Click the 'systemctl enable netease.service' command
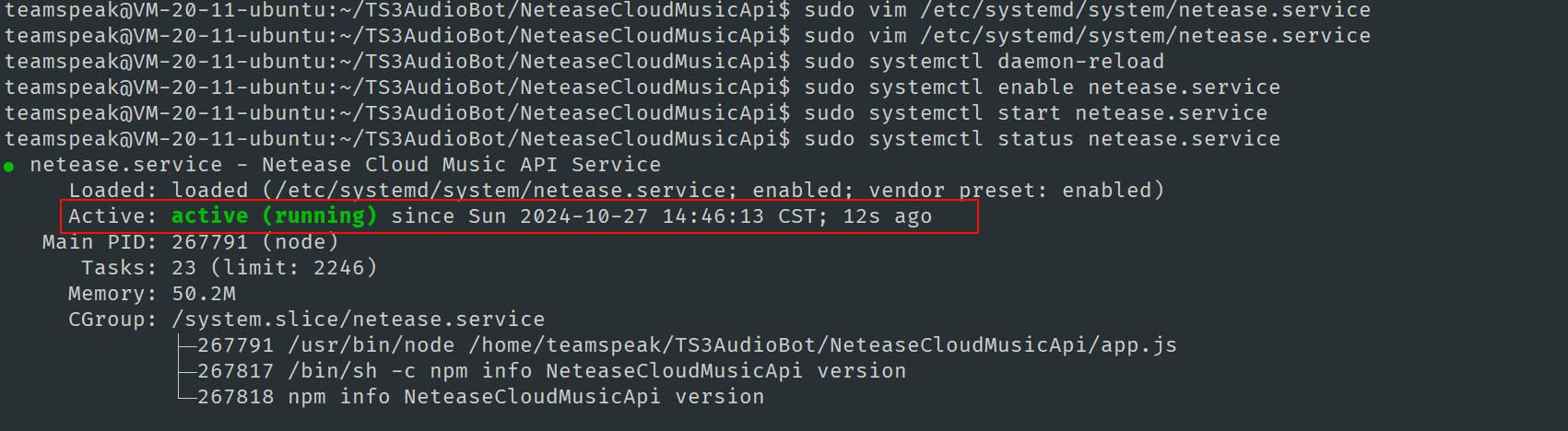The height and width of the screenshot is (431, 1568). [1074, 87]
